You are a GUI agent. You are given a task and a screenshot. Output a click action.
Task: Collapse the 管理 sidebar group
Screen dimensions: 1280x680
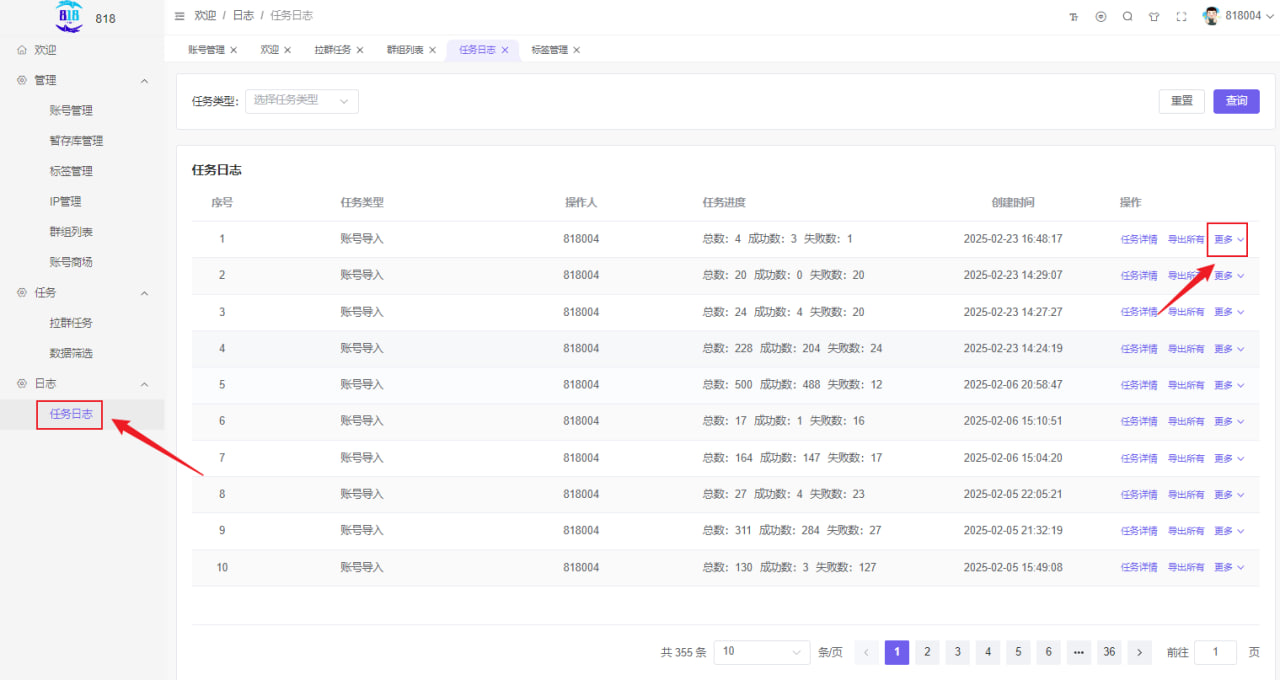point(144,80)
